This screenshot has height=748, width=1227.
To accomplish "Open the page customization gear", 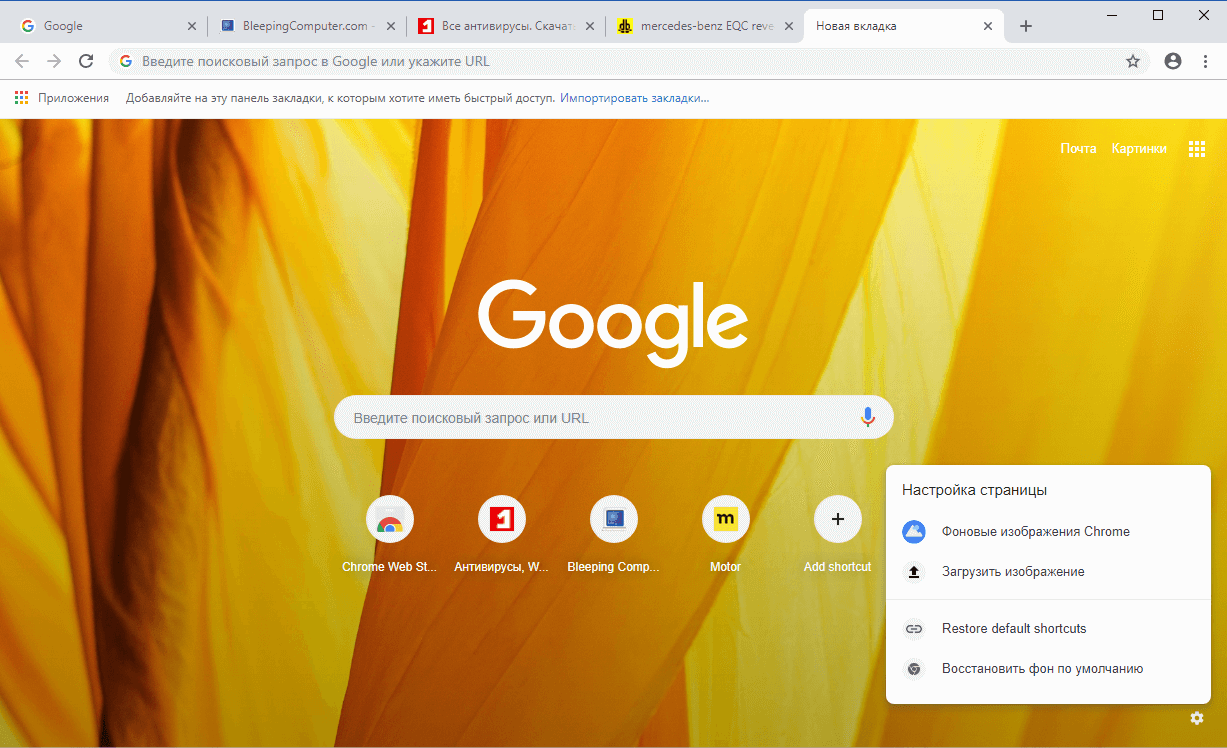I will click(x=1196, y=718).
